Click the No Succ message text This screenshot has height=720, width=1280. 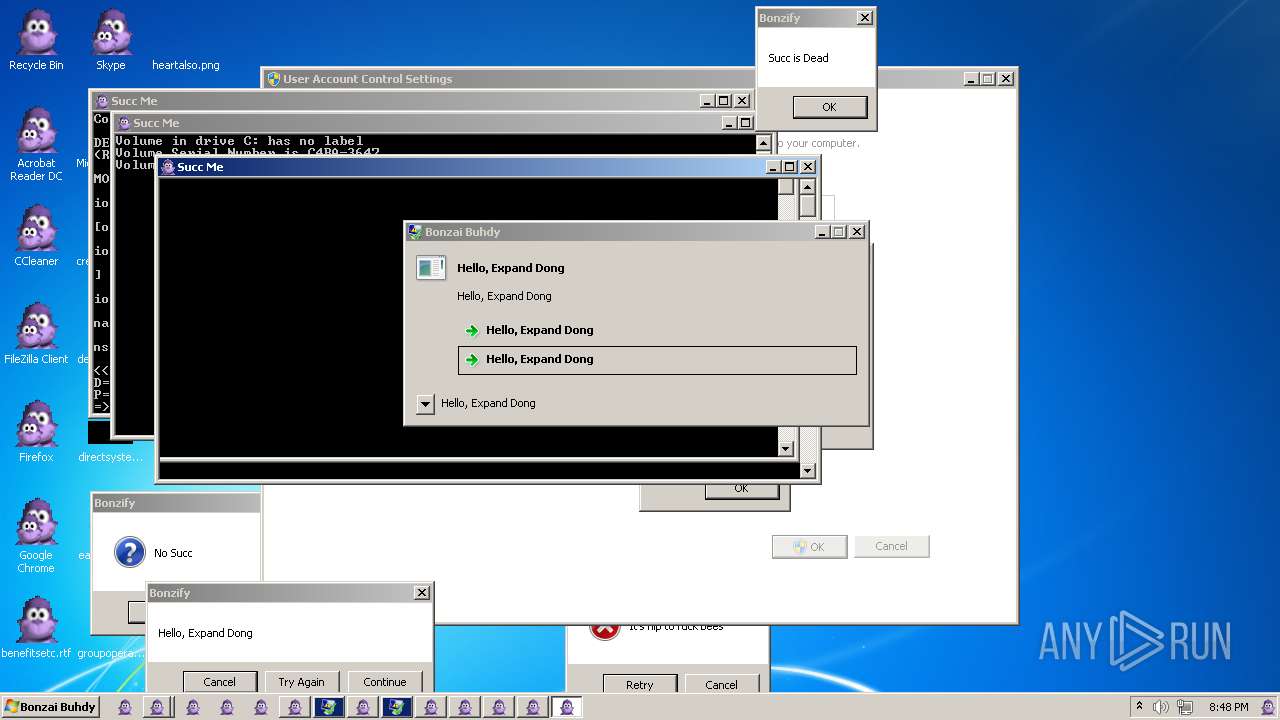(x=173, y=553)
